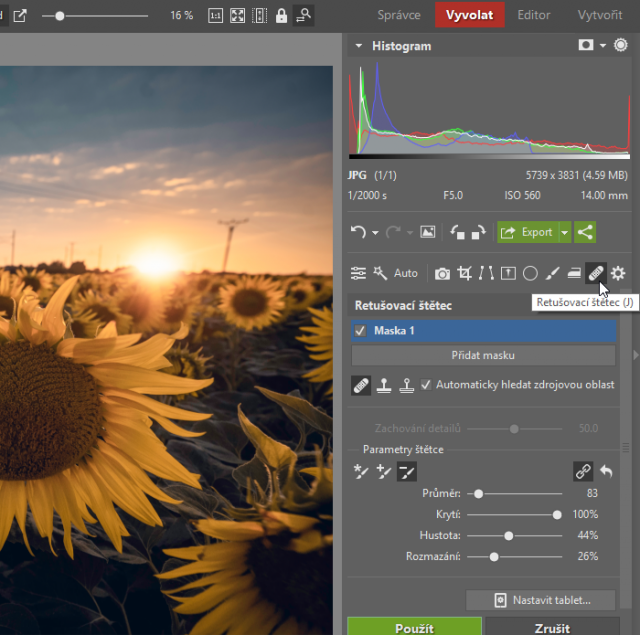Screen dimensions: 640x635
Task: Select the add-to-mask brush mode
Action: point(384,472)
